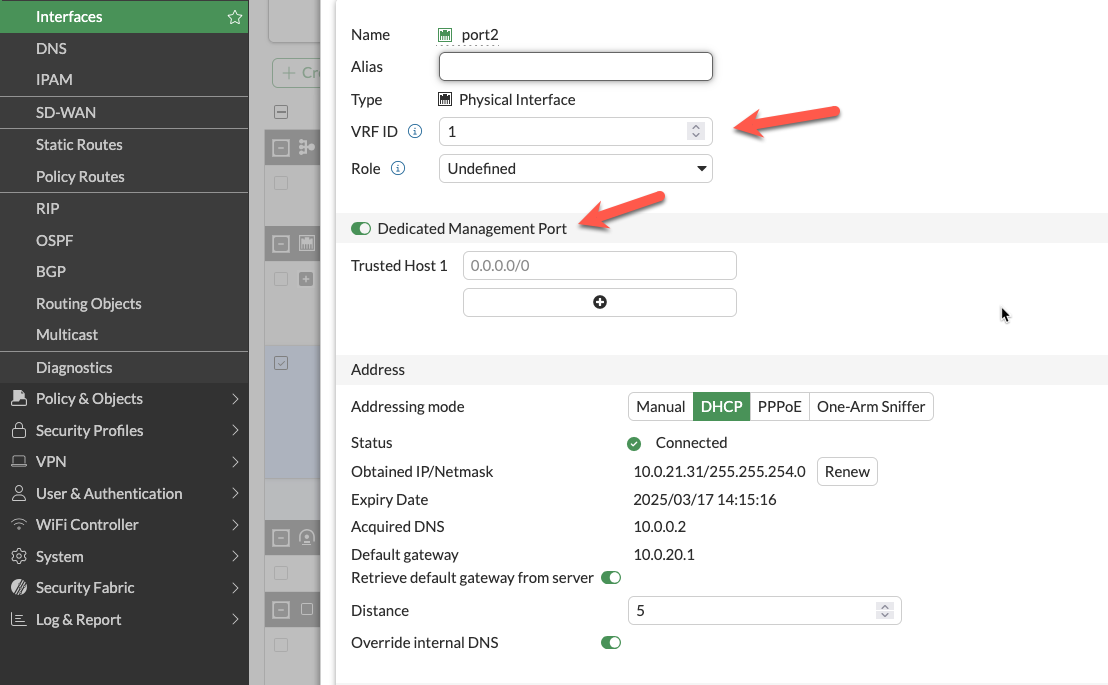Click the favorite star icon on Interfaces
1108x685 pixels.
[x=235, y=17]
